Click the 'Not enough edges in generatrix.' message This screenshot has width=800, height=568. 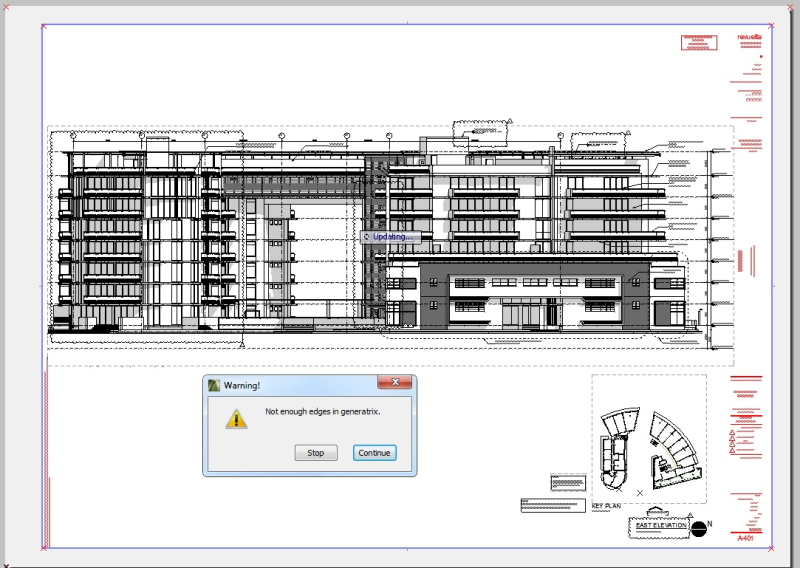(322, 411)
